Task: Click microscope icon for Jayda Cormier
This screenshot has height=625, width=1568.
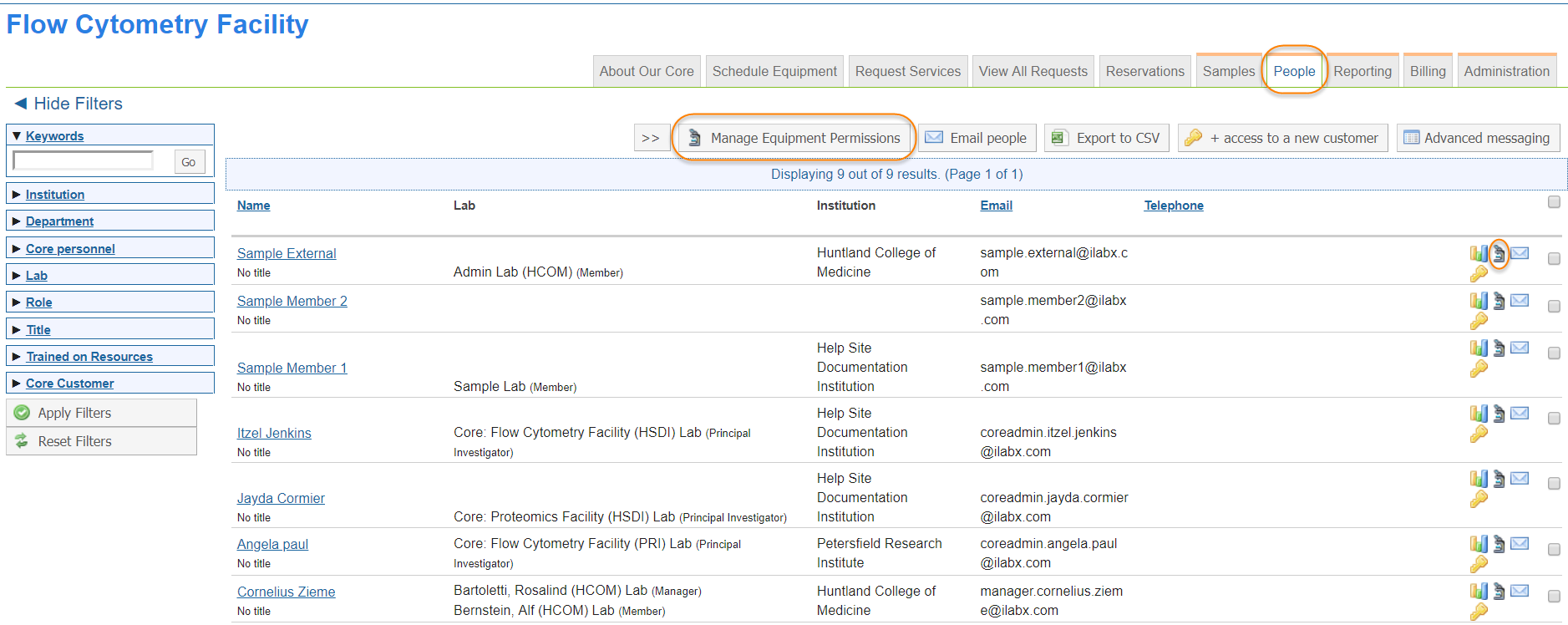Action: point(1499,479)
